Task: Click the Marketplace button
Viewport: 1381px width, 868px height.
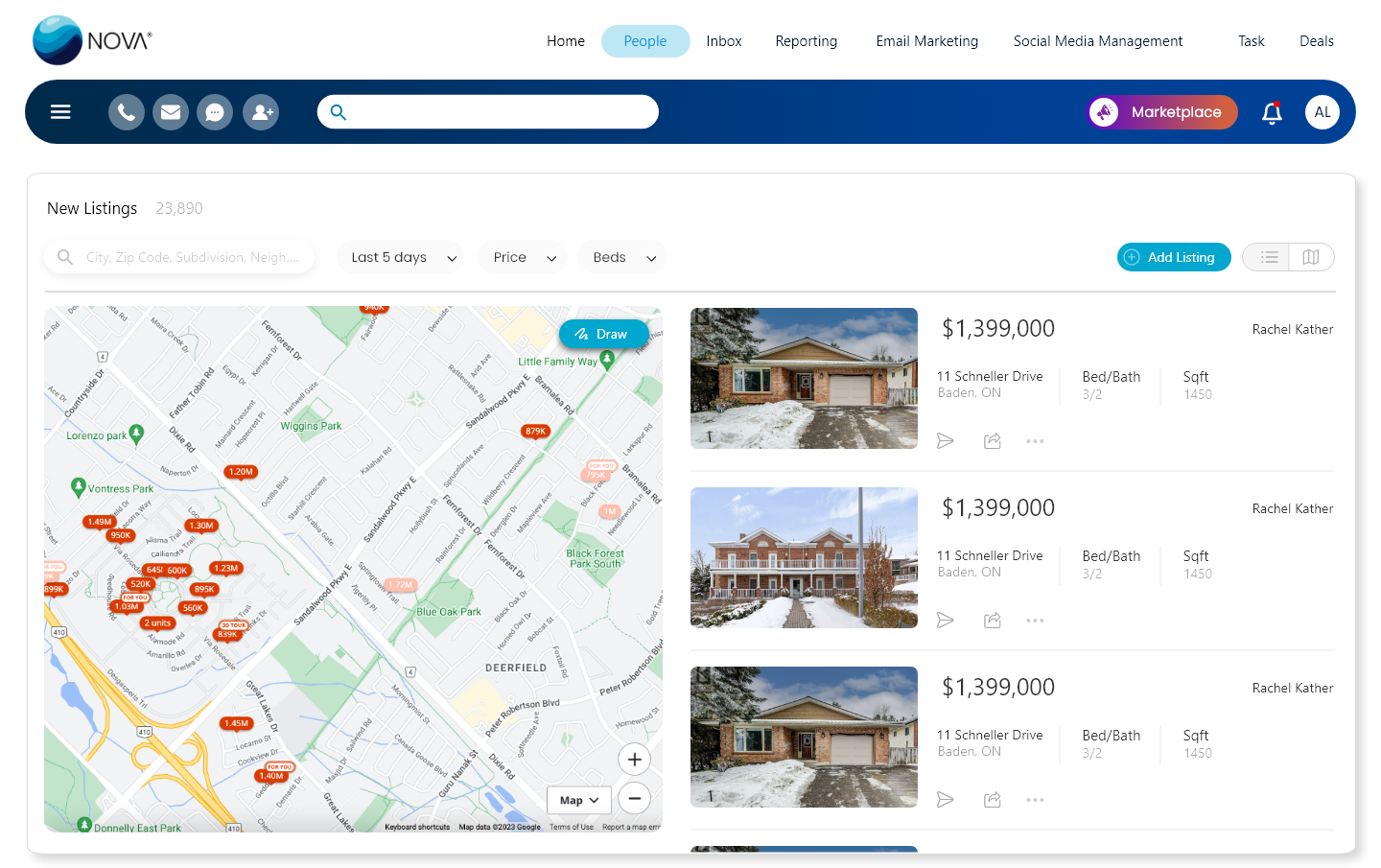Action: click(x=1162, y=112)
